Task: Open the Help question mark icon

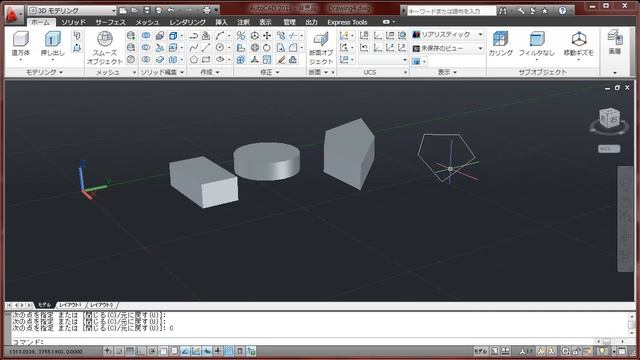Action: tap(562, 11)
